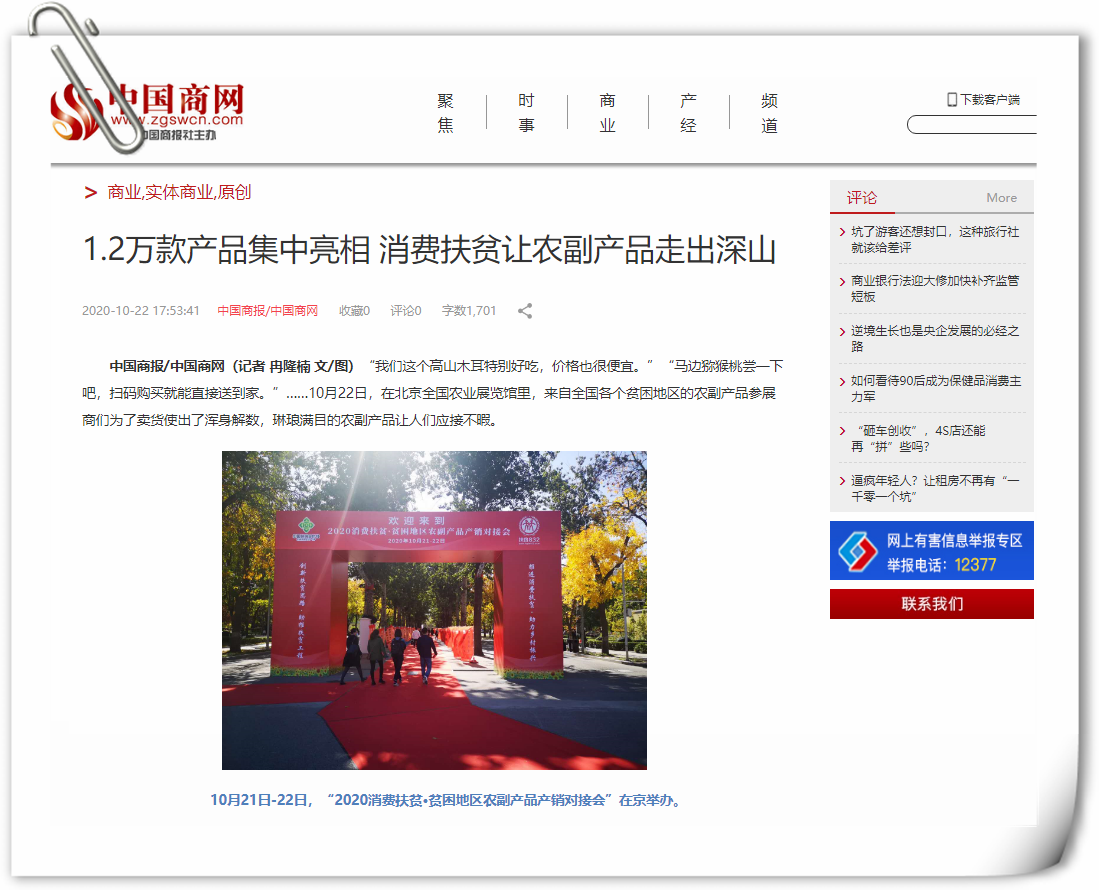Click 收藏0 to favorite the article

354,311
